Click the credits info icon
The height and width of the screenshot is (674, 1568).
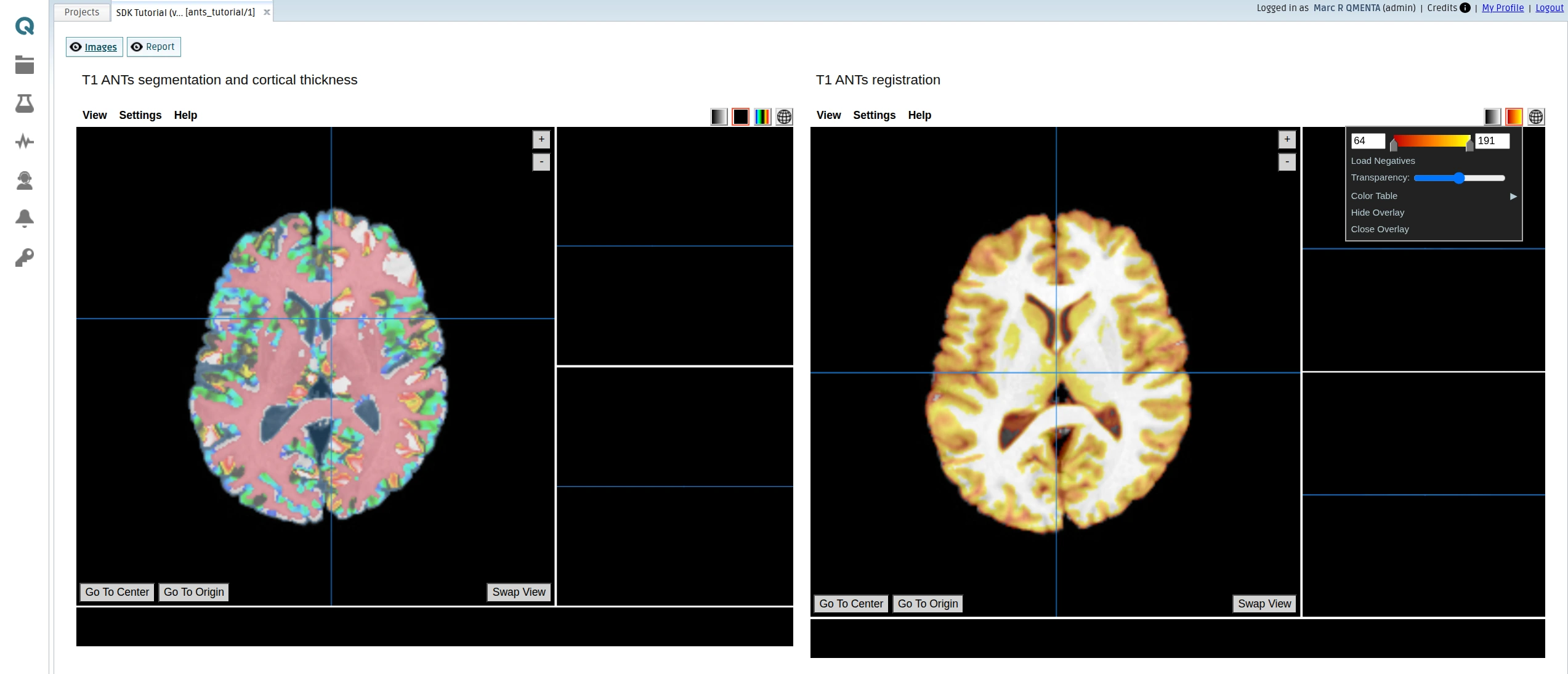tap(1465, 8)
